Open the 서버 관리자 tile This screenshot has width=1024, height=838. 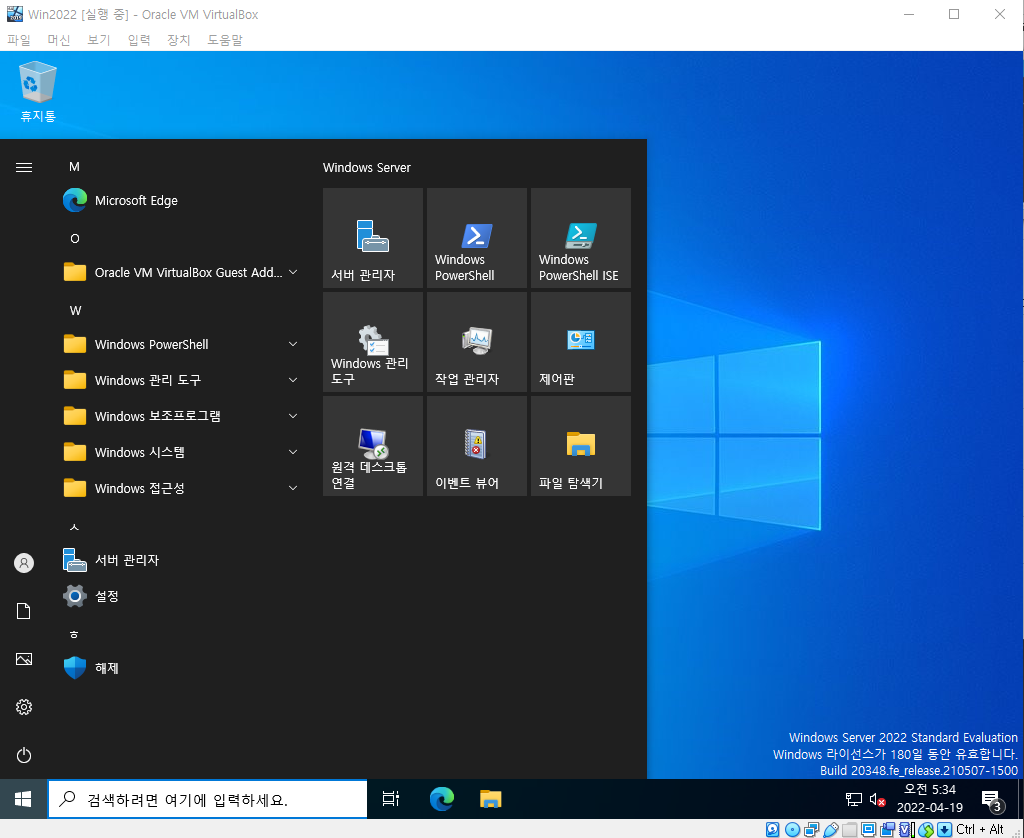(x=372, y=238)
